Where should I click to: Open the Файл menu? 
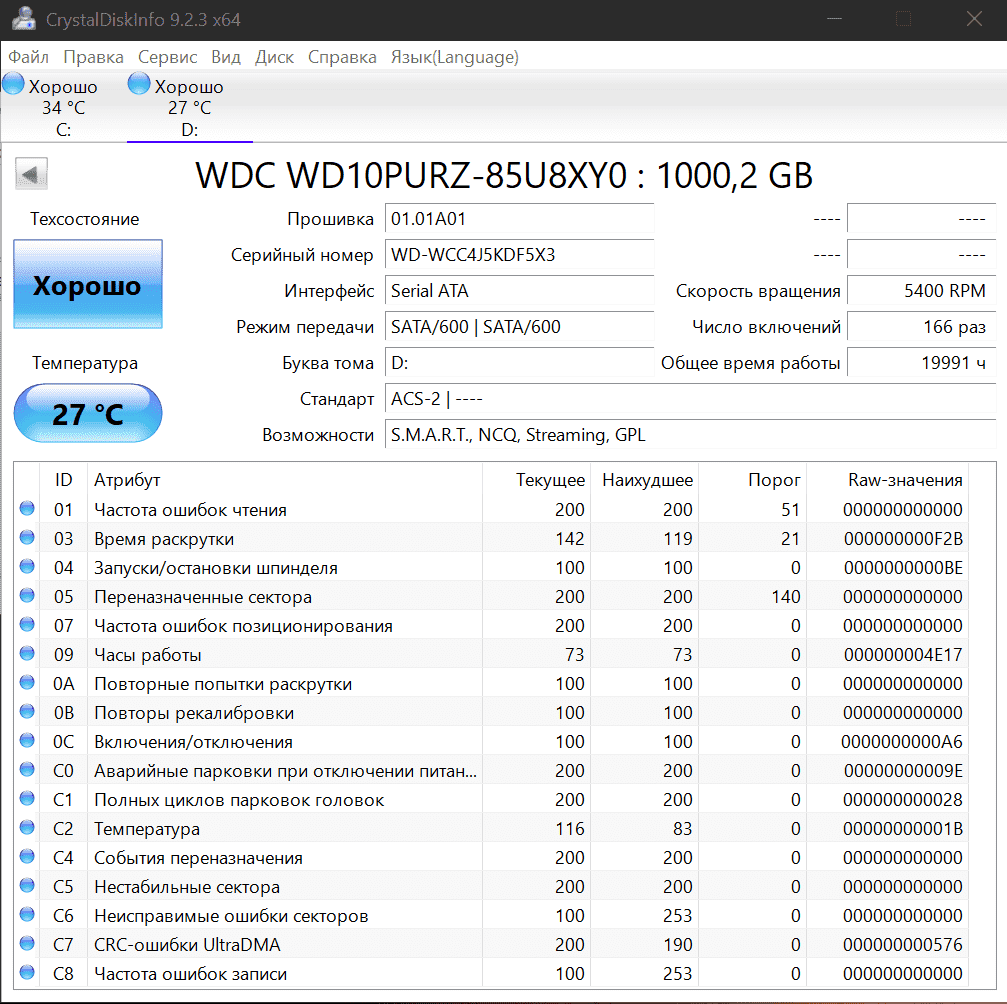pyautogui.click(x=29, y=57)
